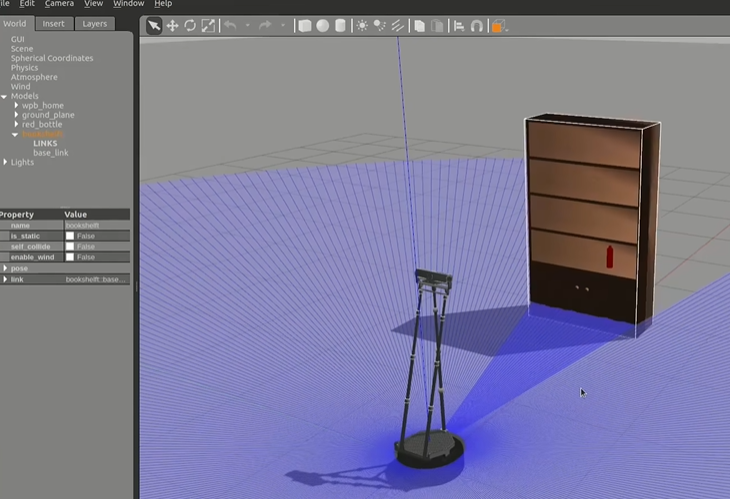Select GUI in the world tree
The image size is (730, 499).
pyautogui.click(x=18, y=39)
